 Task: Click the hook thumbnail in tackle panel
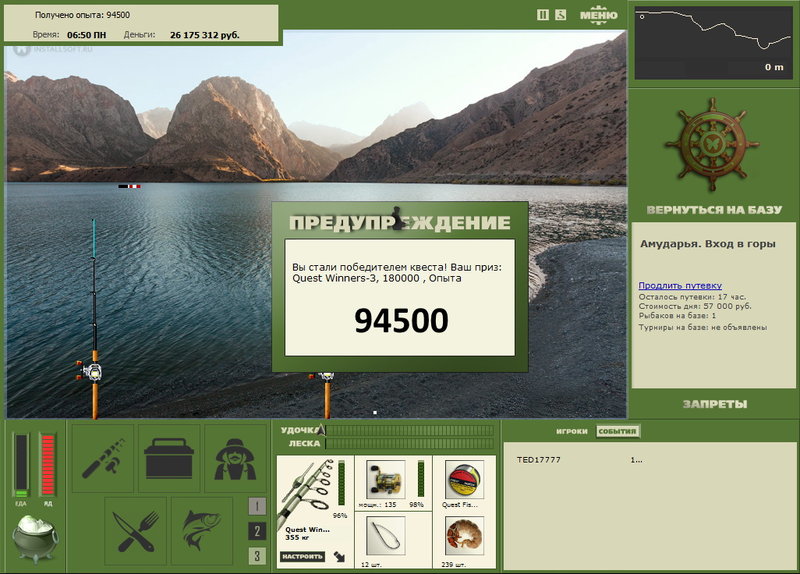click(x=386, y=535)
